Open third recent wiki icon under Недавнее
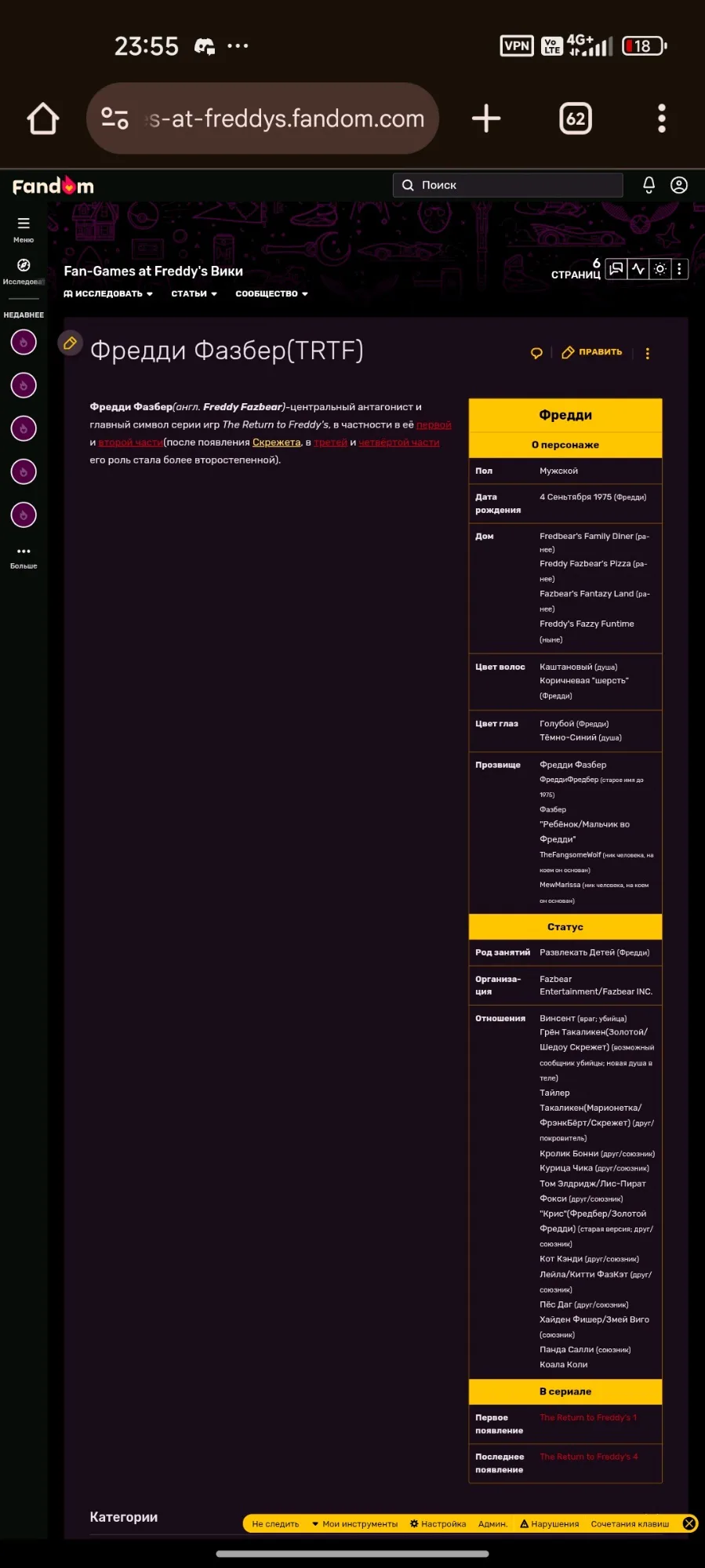The height and width of the screenshot is (1568, 705). pos(24,428)
